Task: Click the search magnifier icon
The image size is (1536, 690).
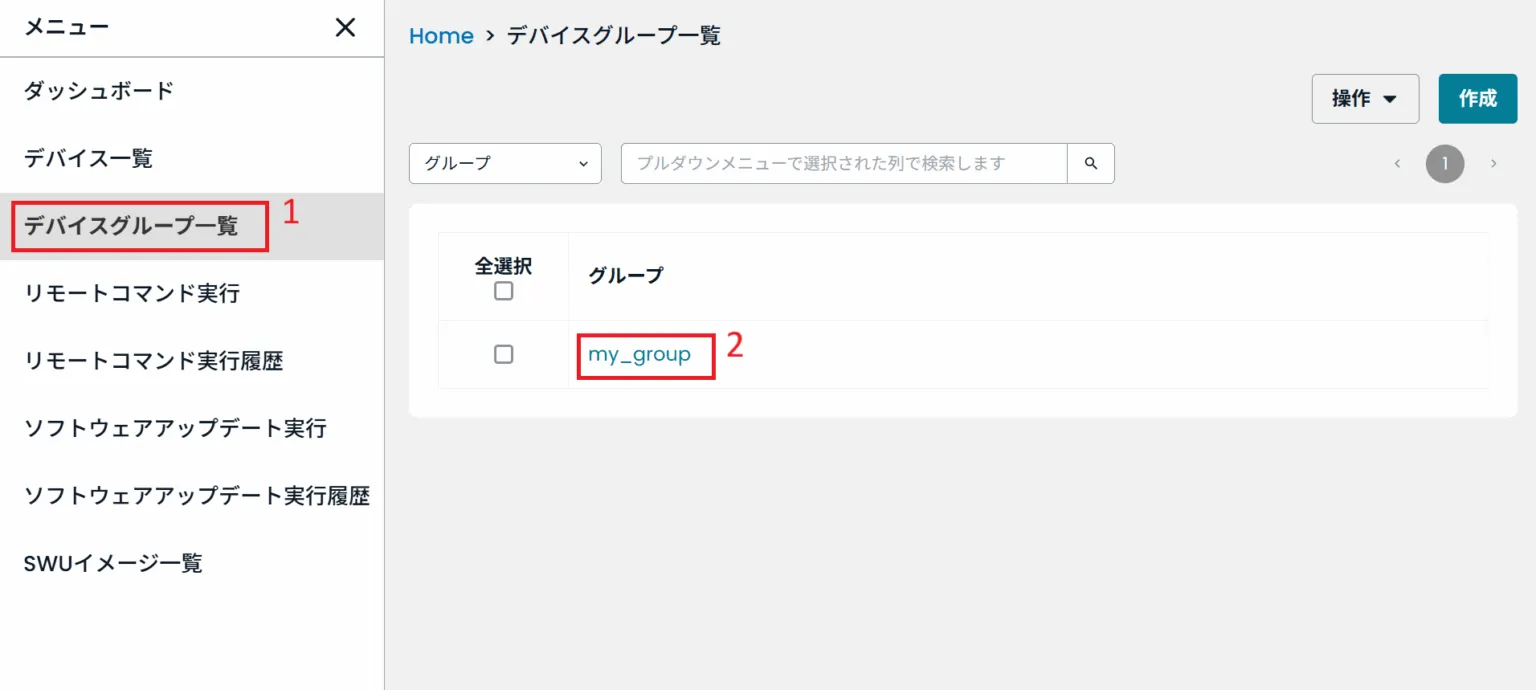Action: point(1090,163)
